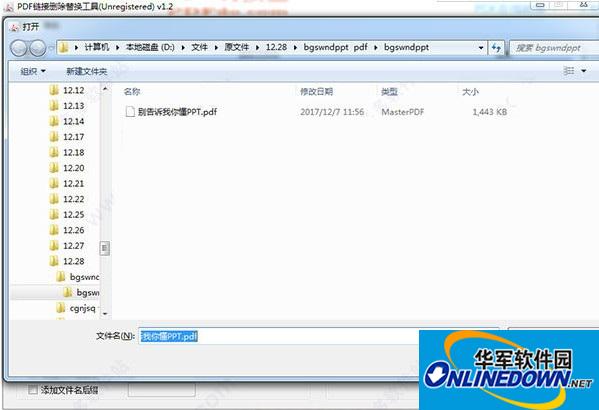Click the Back navigation arrow button
599x410 pixels.
18,48
